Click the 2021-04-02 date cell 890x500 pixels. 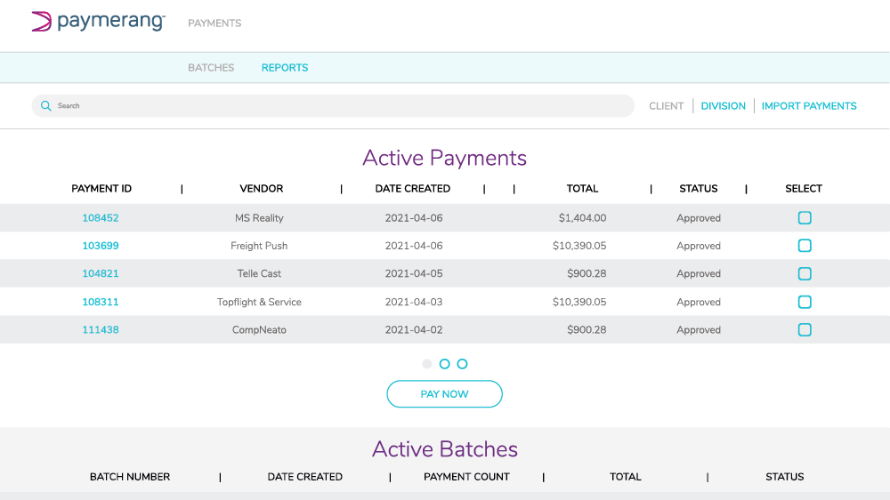pos(414,330)
